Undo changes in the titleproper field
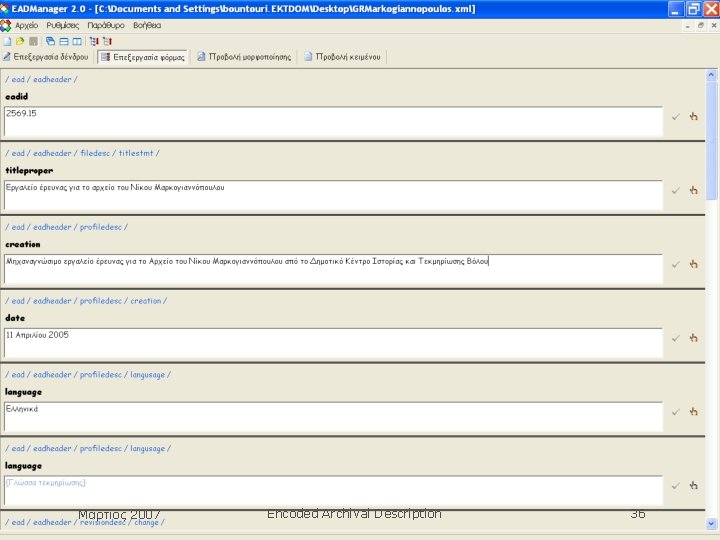This screenshot has height=540, width=720. [x=693, y=190]
